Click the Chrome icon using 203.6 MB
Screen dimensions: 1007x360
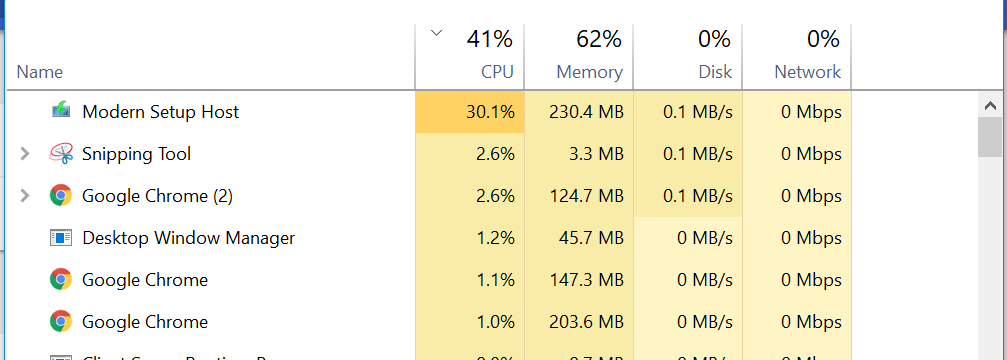(60, 321)
